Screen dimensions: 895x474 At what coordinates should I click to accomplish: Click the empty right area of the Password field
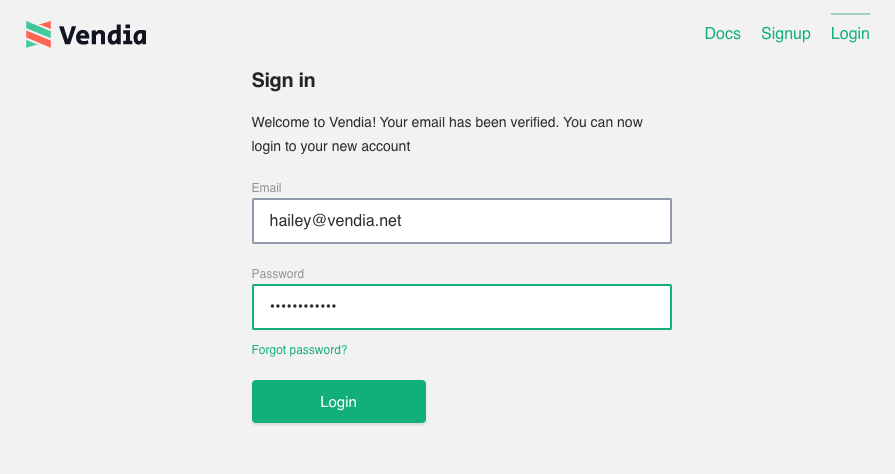click(x=502, y=307)
